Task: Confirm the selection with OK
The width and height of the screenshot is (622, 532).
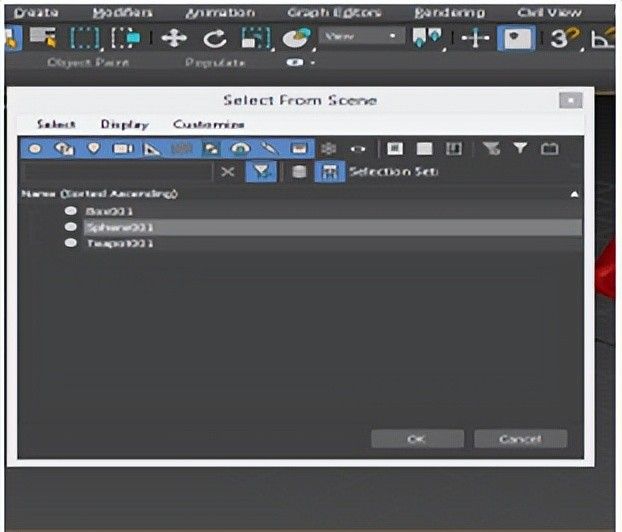Action: click(x=417, y=439)
